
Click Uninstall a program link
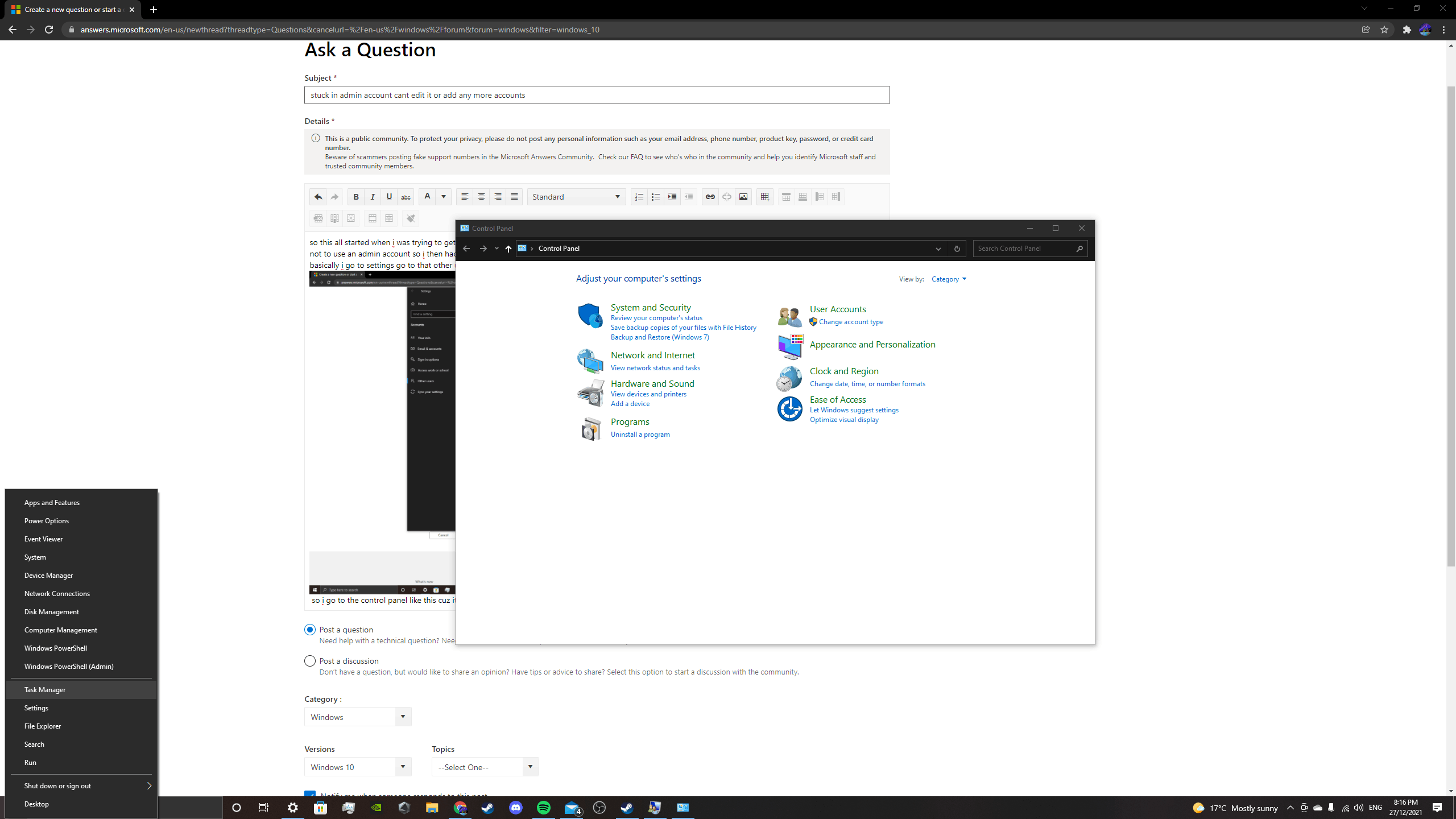tap(640, 435)
